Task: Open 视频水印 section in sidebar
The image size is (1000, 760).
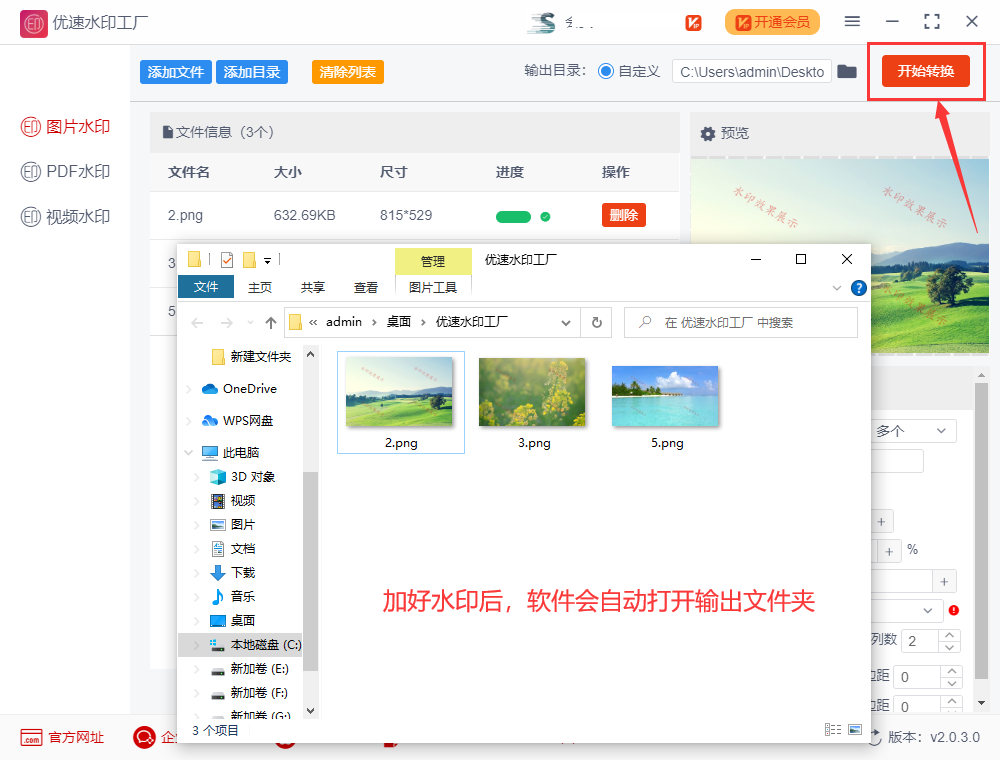Action: [65, 217]
